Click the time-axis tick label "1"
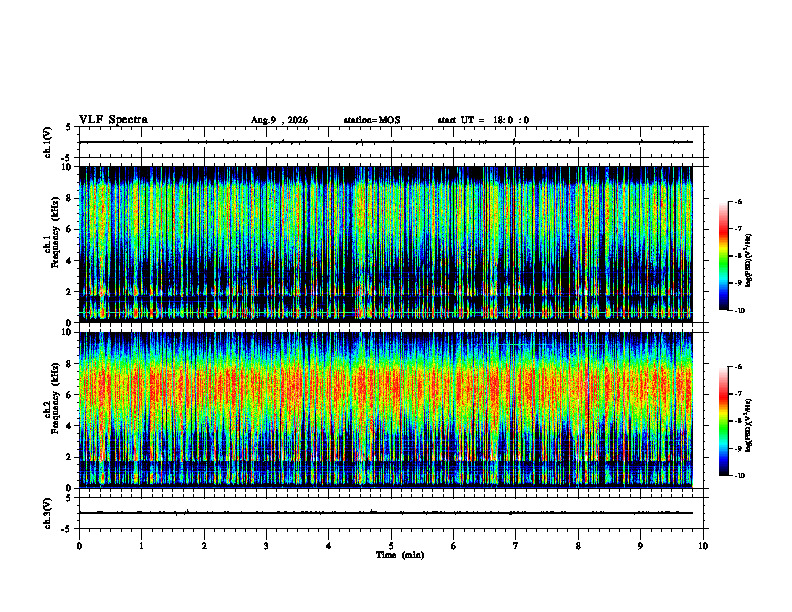 pyautogui.click(x=141, y=546)
